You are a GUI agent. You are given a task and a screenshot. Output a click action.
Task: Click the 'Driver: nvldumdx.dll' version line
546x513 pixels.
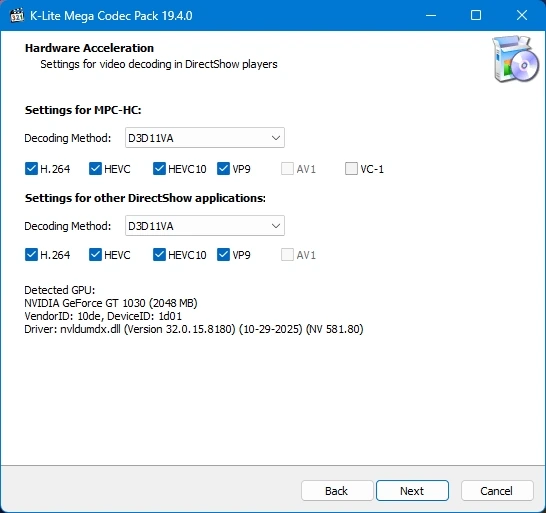[194, 329]
